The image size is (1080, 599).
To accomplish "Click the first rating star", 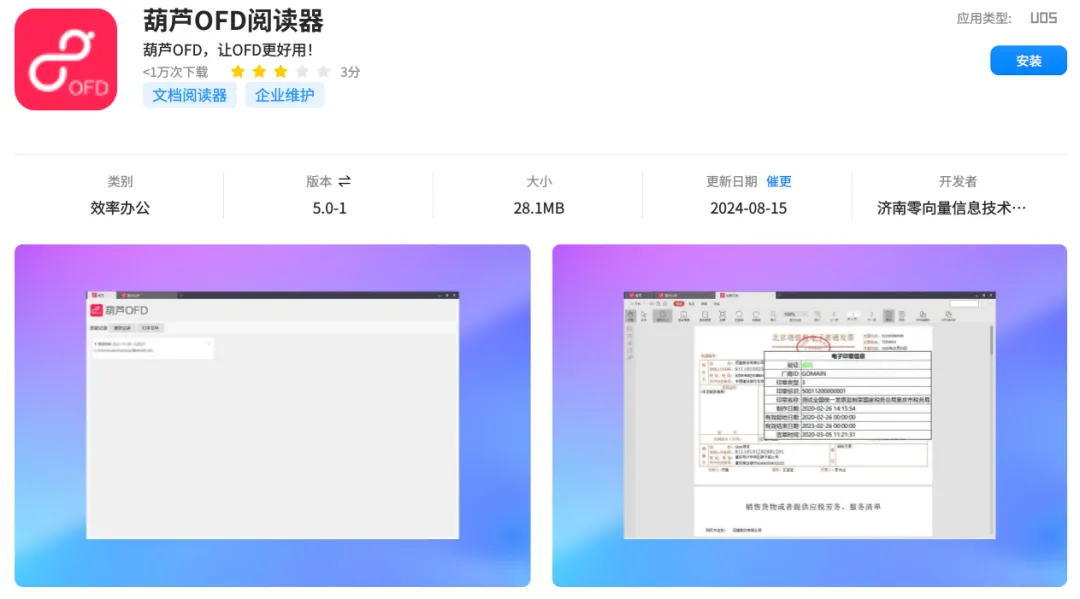I will [238, 72].
